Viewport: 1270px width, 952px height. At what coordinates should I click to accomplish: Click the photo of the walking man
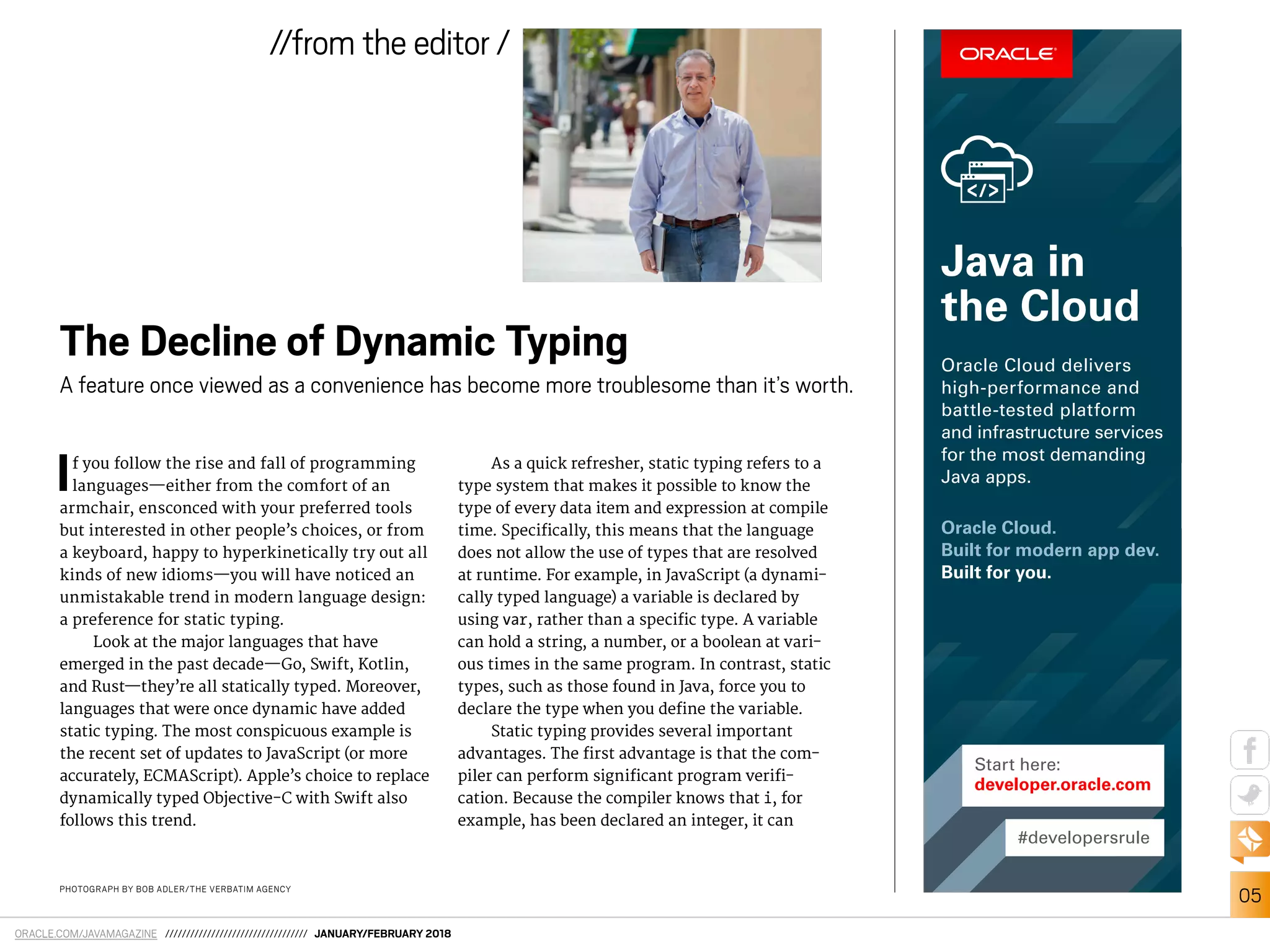(x=672, y=154)
